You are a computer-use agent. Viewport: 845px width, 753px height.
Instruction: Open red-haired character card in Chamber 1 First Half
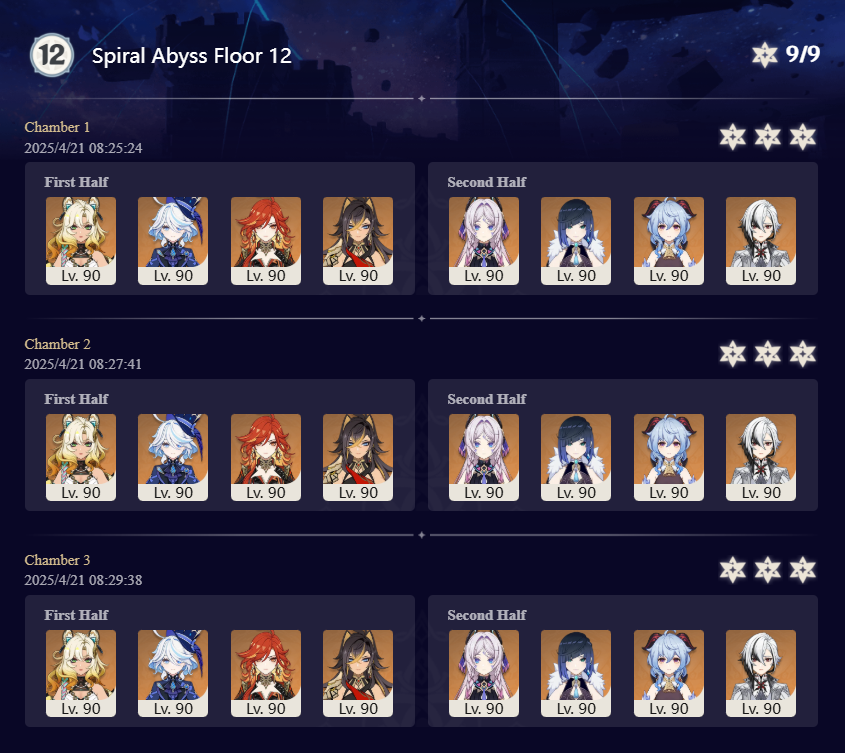click(x=266, y=240)
